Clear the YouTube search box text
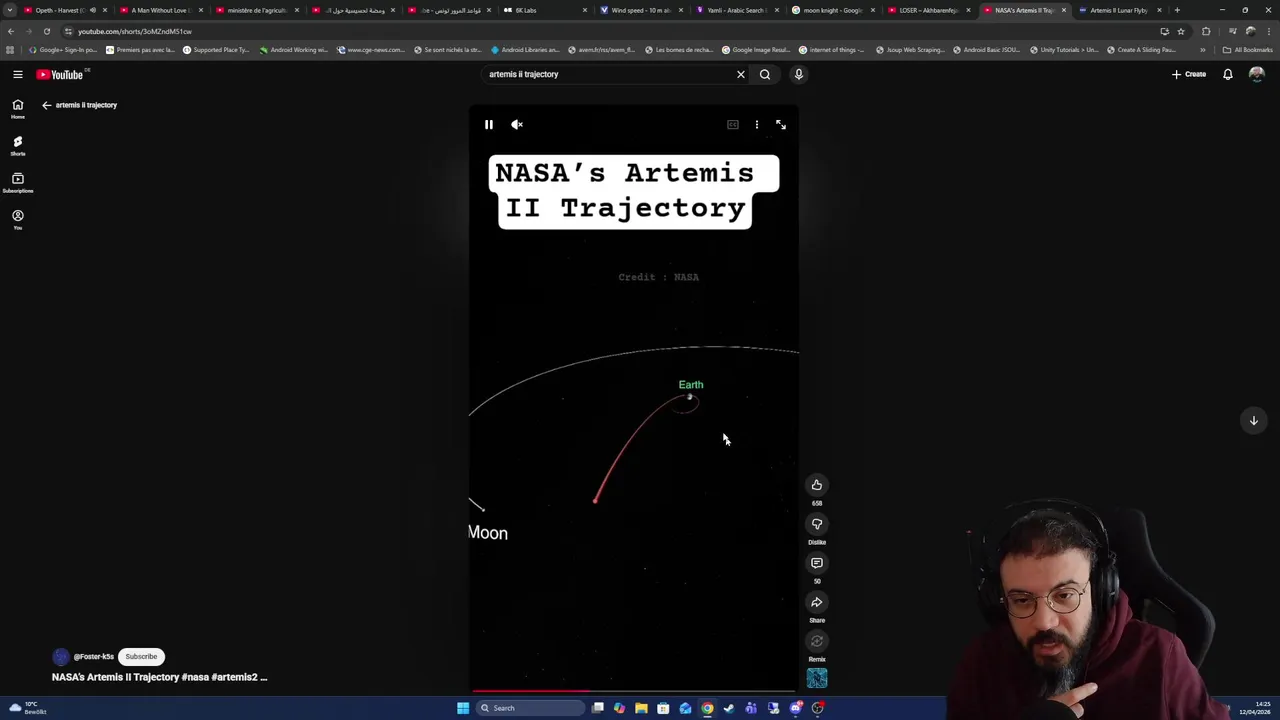This screenshot has width=1280, height=720. 741,74
